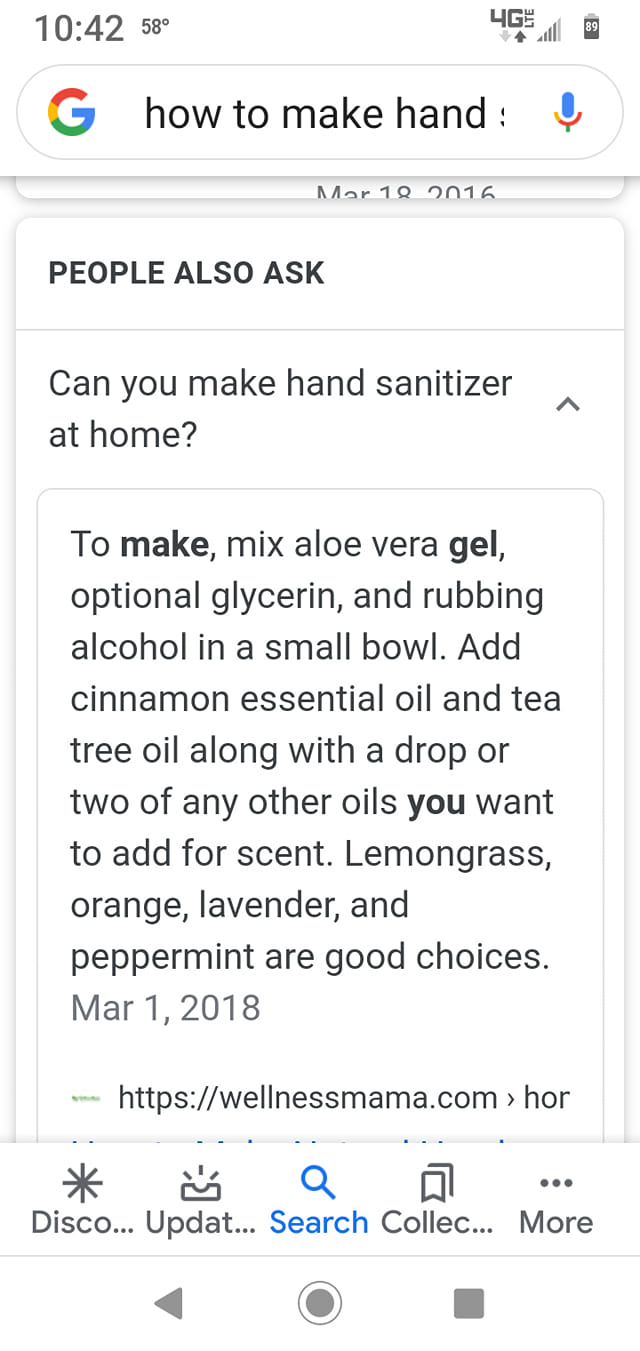This screenshot has height=1351, width=640.
Task: Collapse the hand sanitizer question with the chevron
Action: [x=567, y=404]
